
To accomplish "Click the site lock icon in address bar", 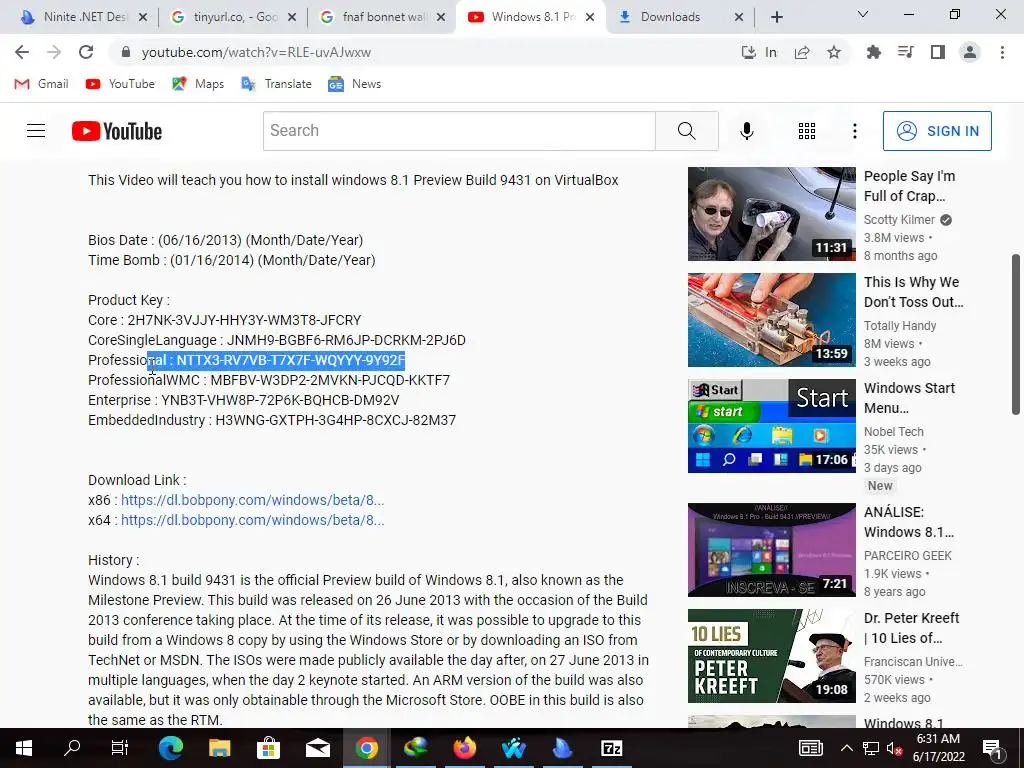I will coord(126,52).
